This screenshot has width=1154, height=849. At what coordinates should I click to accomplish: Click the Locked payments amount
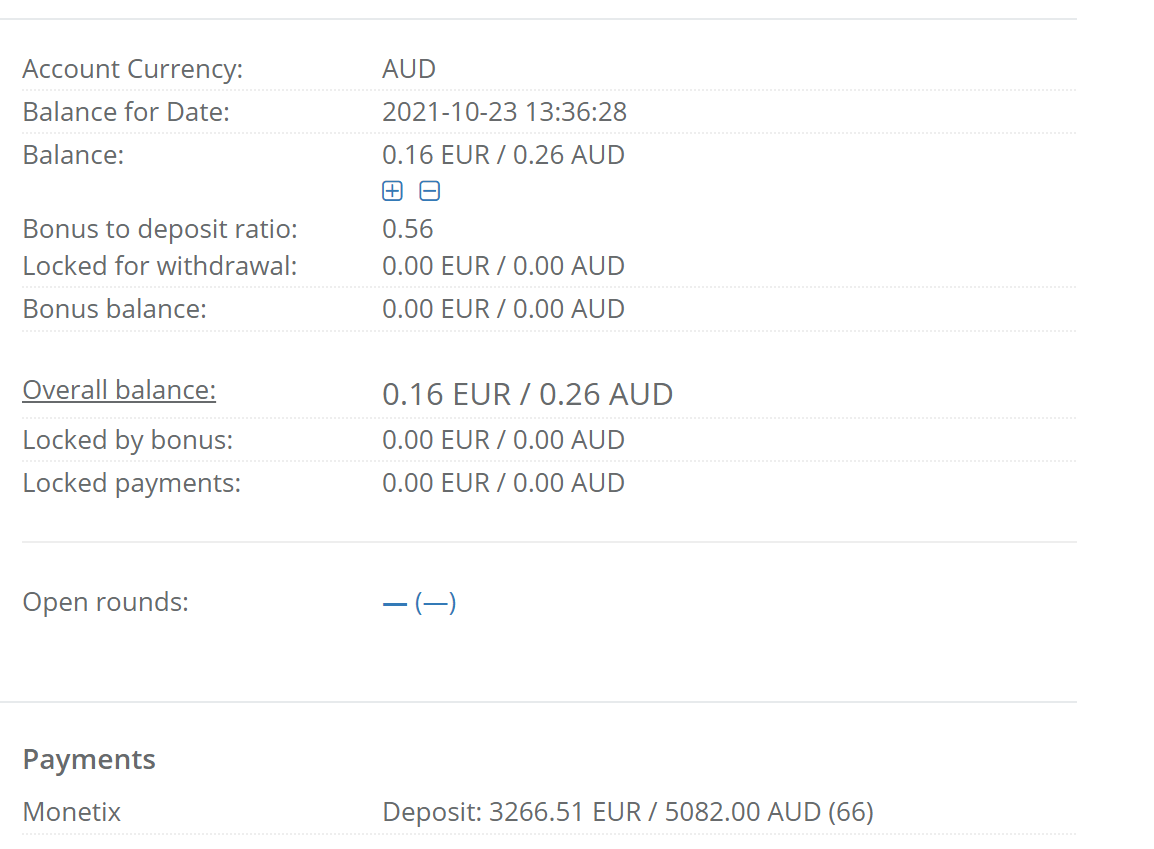point(503,483)
